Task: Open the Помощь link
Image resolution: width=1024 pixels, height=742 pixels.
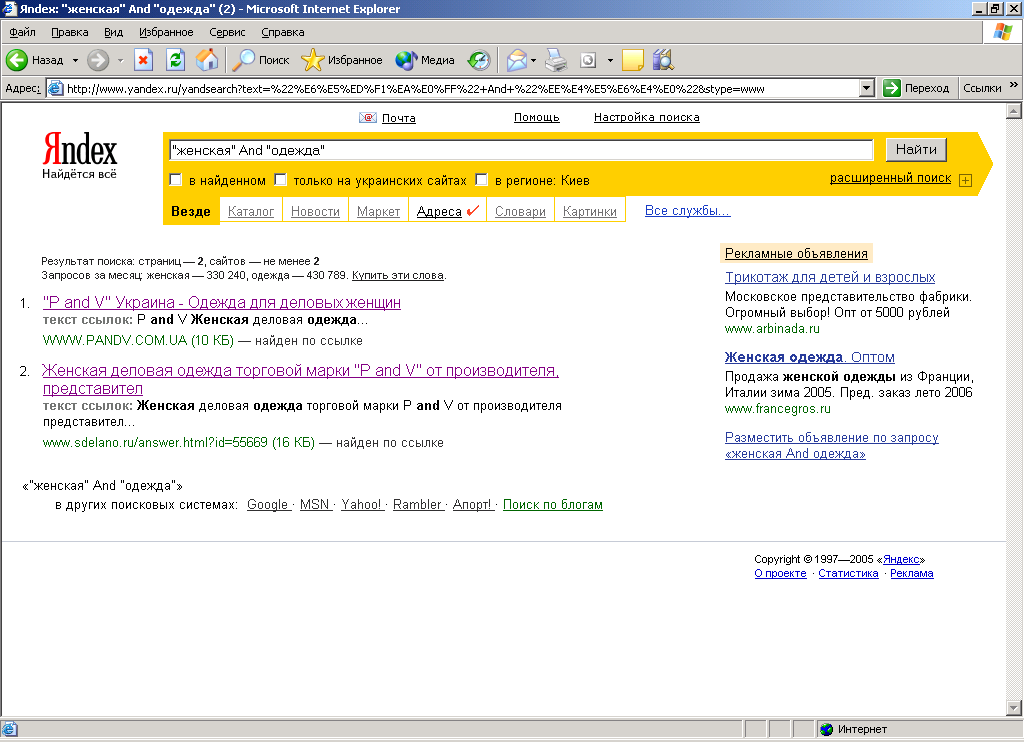Action: point(536,117)
